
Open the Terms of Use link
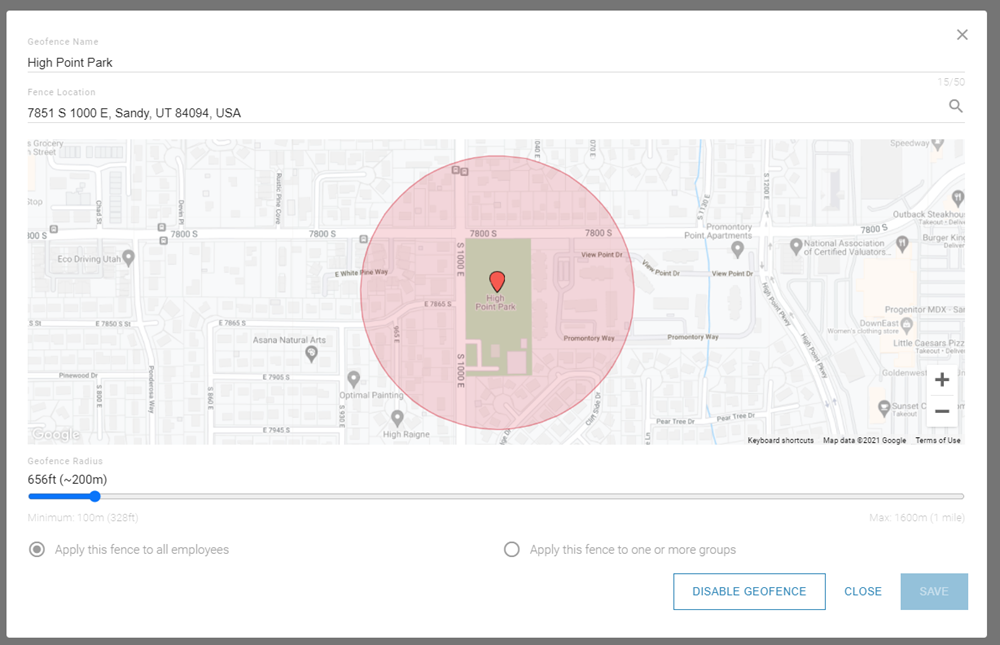click(x=937, y=440)
